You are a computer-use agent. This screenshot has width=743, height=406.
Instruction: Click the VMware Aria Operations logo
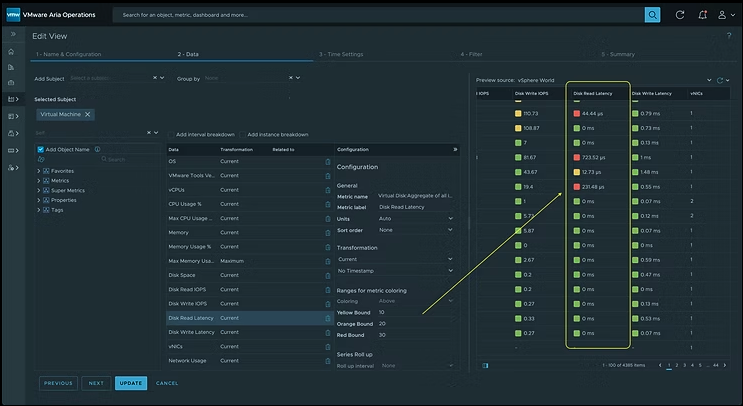(13, 15)
